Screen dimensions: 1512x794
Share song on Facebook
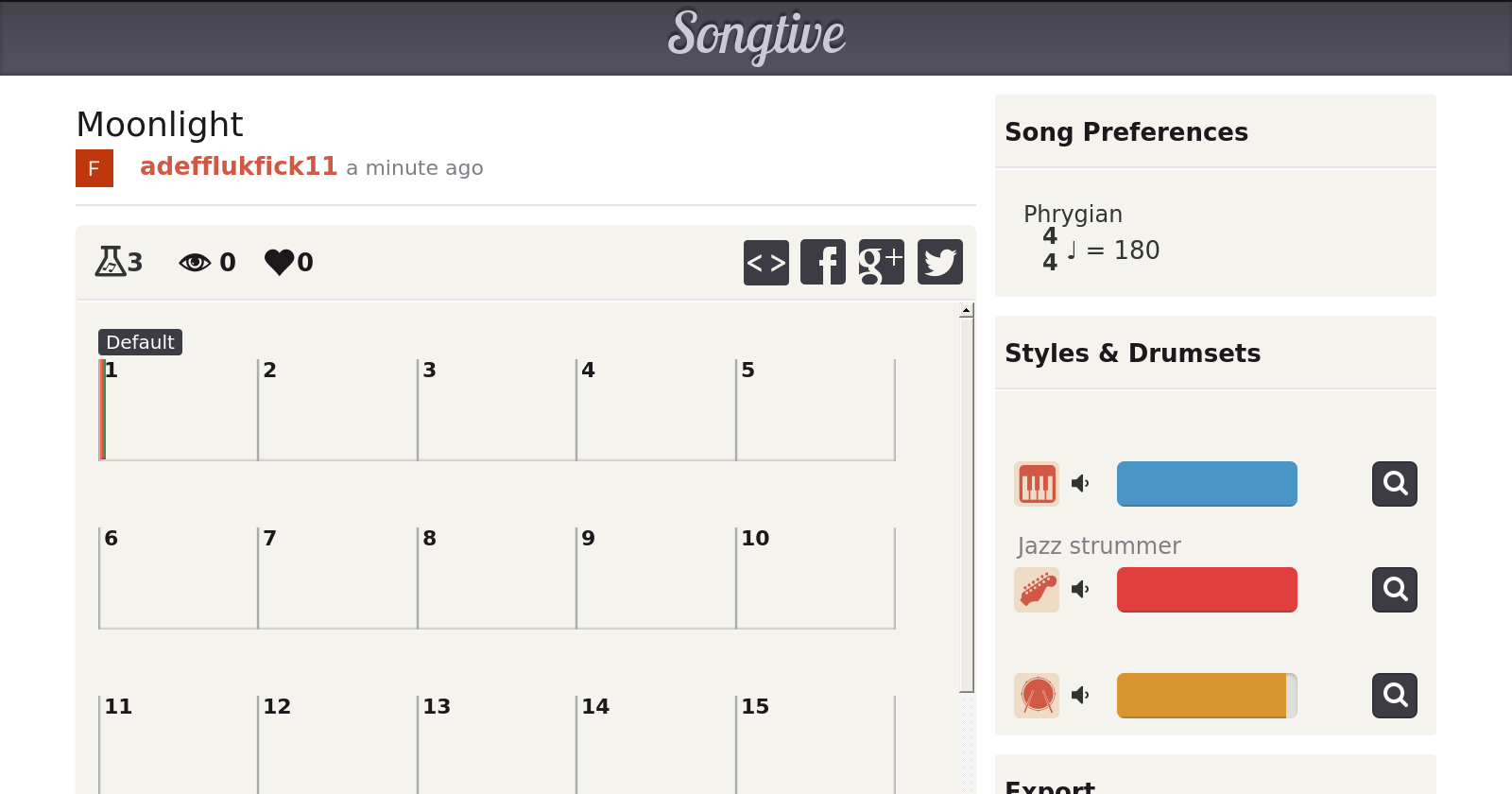[x=823, y=263]
